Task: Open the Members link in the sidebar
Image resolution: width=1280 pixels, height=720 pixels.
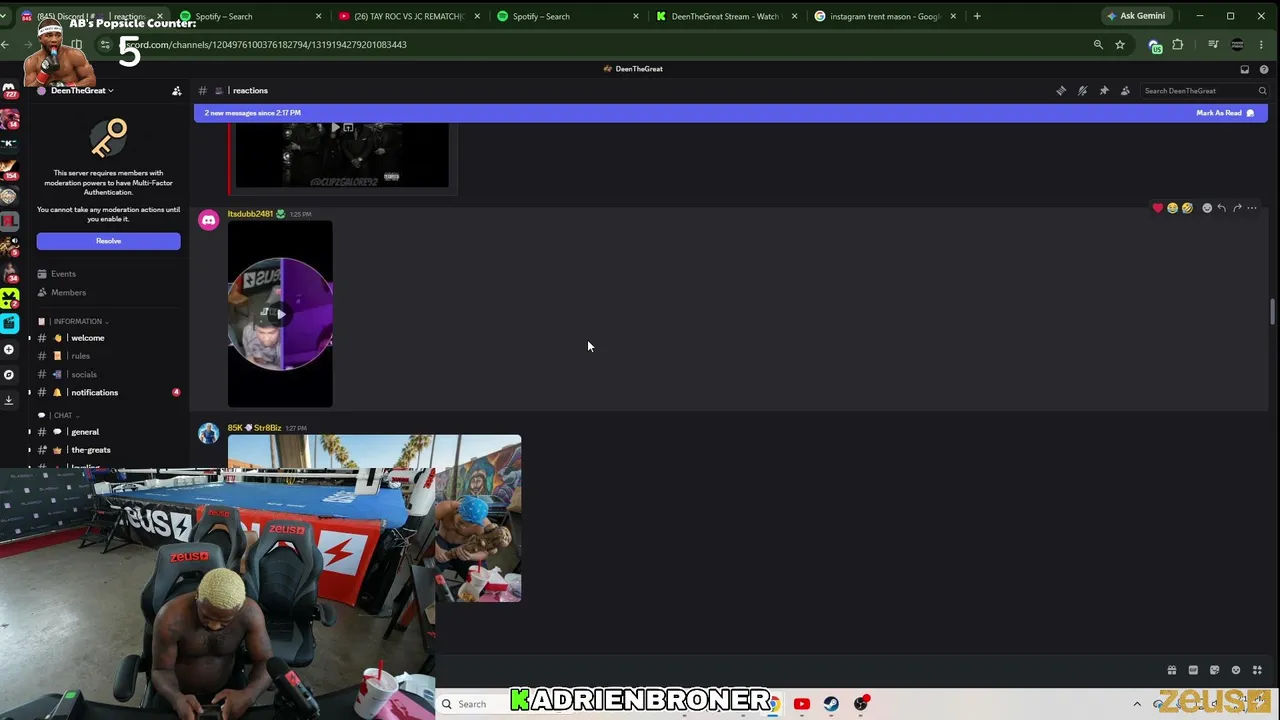Action: coord(68,293)
